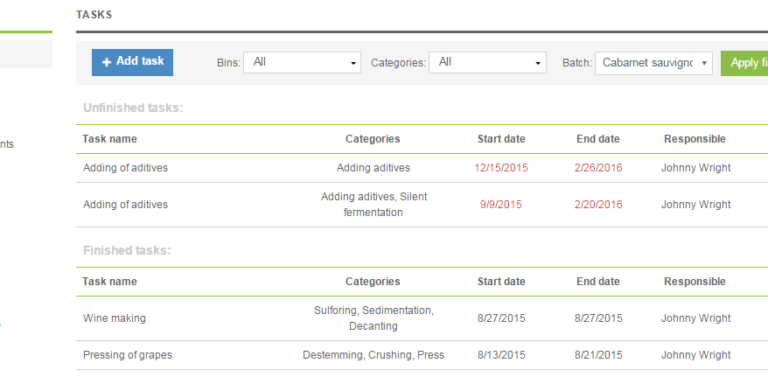
Task: Open the Bins dropdown
Action: click(302, 63)
